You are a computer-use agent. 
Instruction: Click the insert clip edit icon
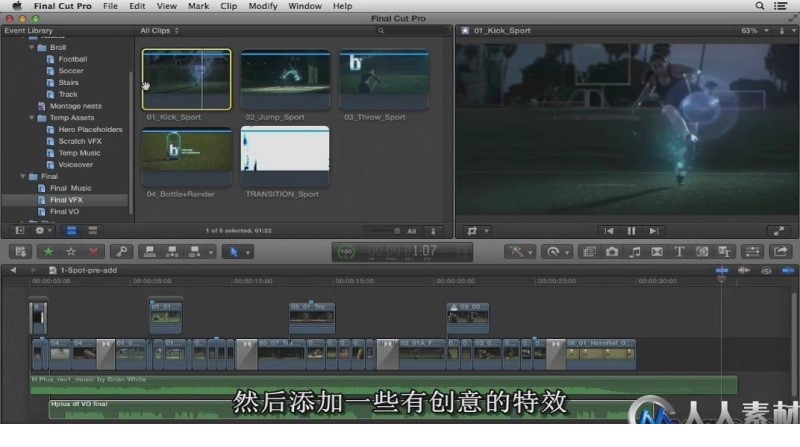(x=172, y=252)
